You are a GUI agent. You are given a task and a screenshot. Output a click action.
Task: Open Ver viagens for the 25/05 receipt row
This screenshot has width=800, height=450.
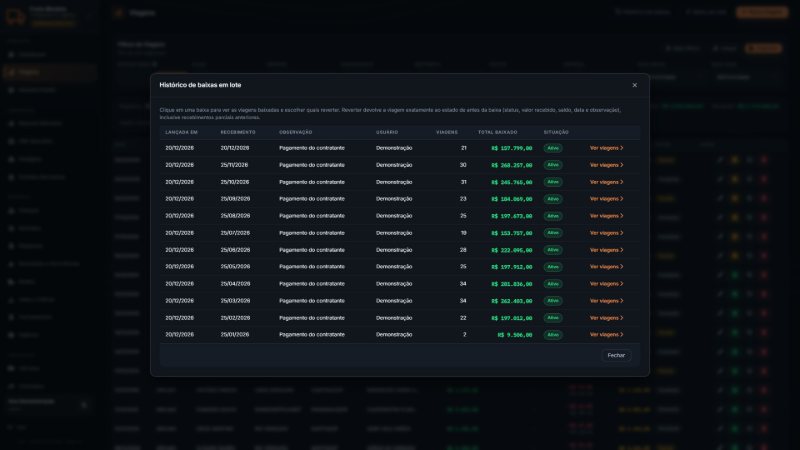(607, 267)
